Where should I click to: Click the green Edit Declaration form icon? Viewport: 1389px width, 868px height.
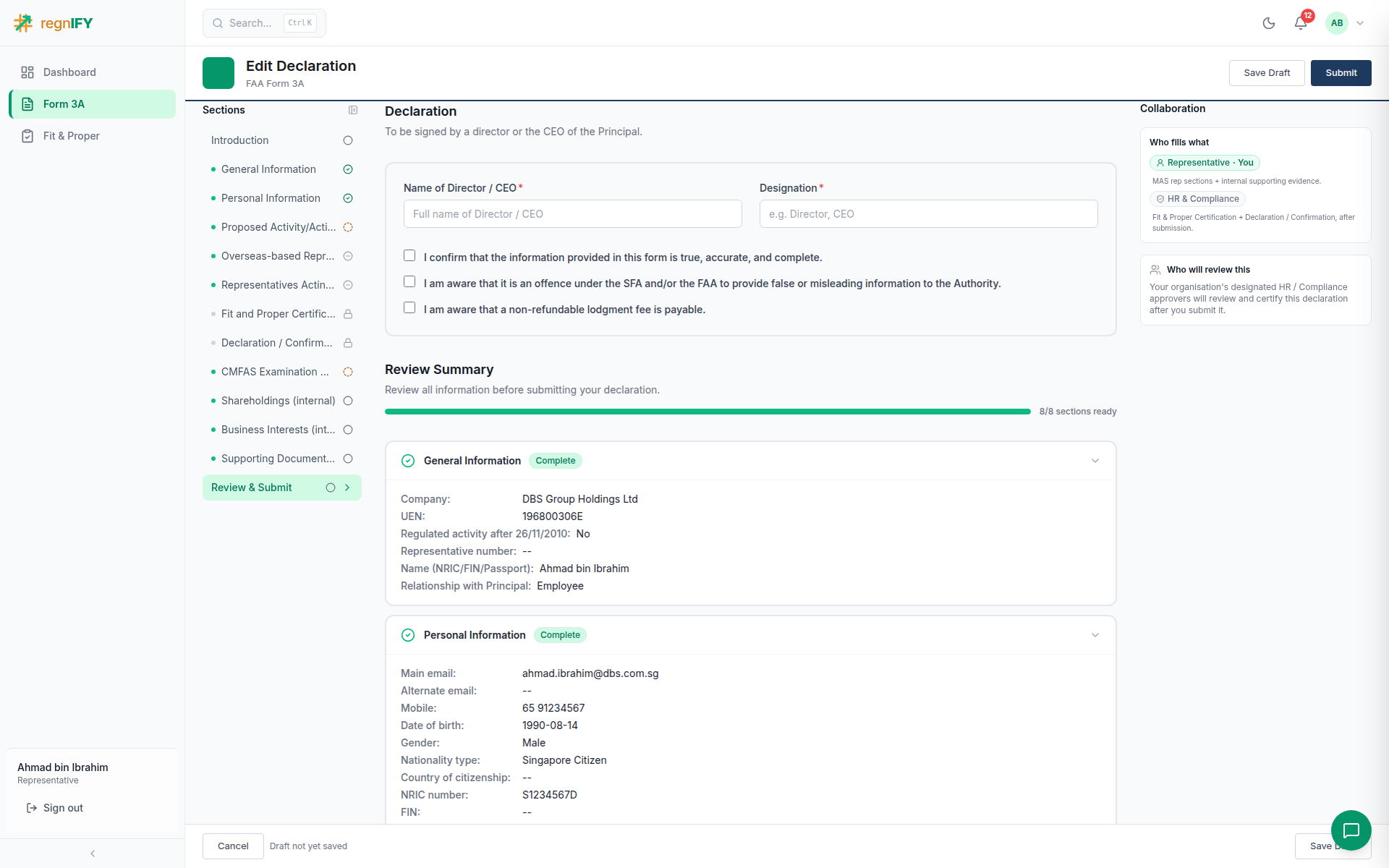[218, 73]
